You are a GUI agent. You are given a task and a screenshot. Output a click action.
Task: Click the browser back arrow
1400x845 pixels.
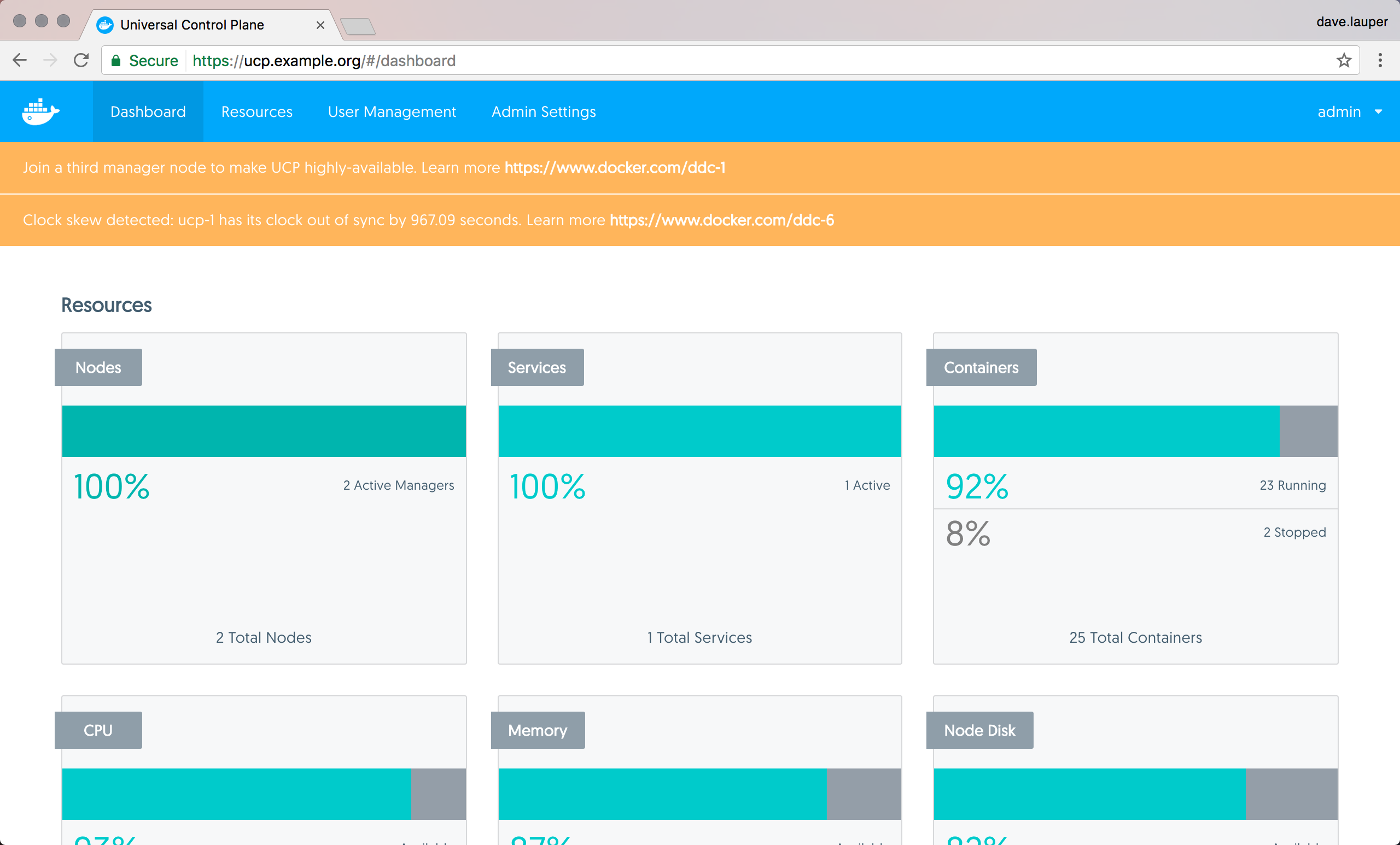click(20, 60)
